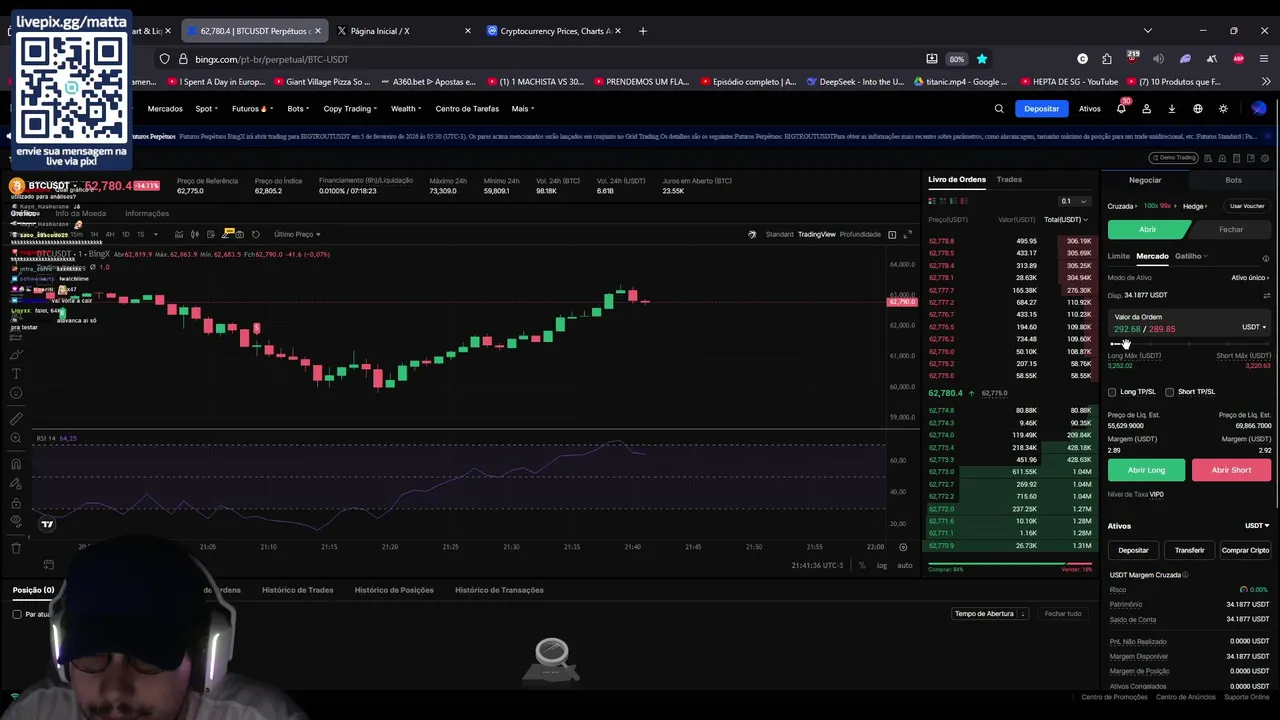Viewport: 1280px width, 720px height.
Task: Click the transfer arrows beside available balance
Action: click(1266, 295)
